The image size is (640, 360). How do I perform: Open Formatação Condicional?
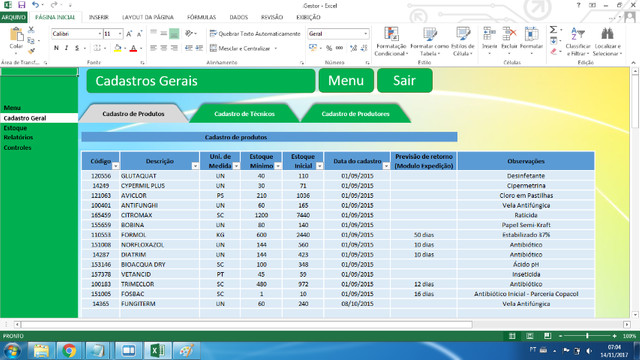391,42
